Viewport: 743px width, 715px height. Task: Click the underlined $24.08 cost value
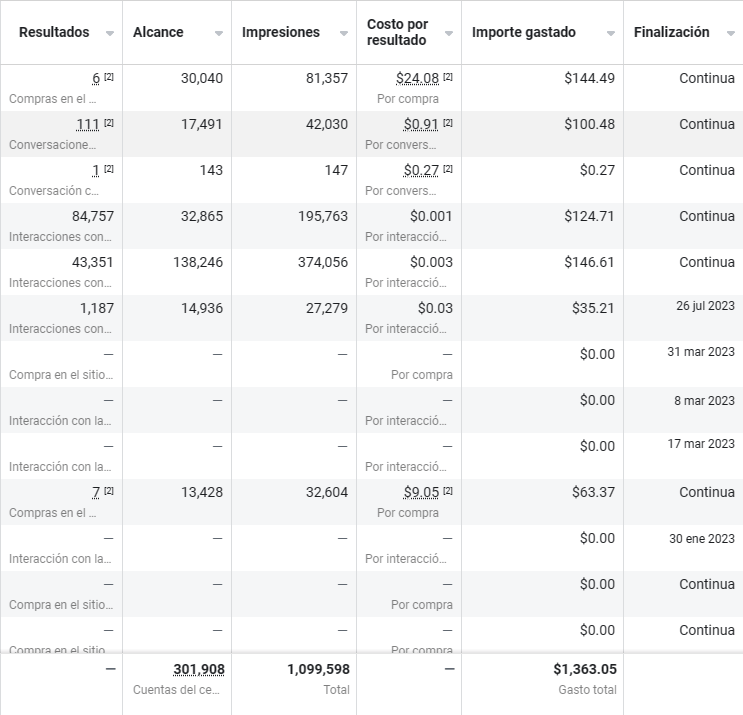point(417,78)
